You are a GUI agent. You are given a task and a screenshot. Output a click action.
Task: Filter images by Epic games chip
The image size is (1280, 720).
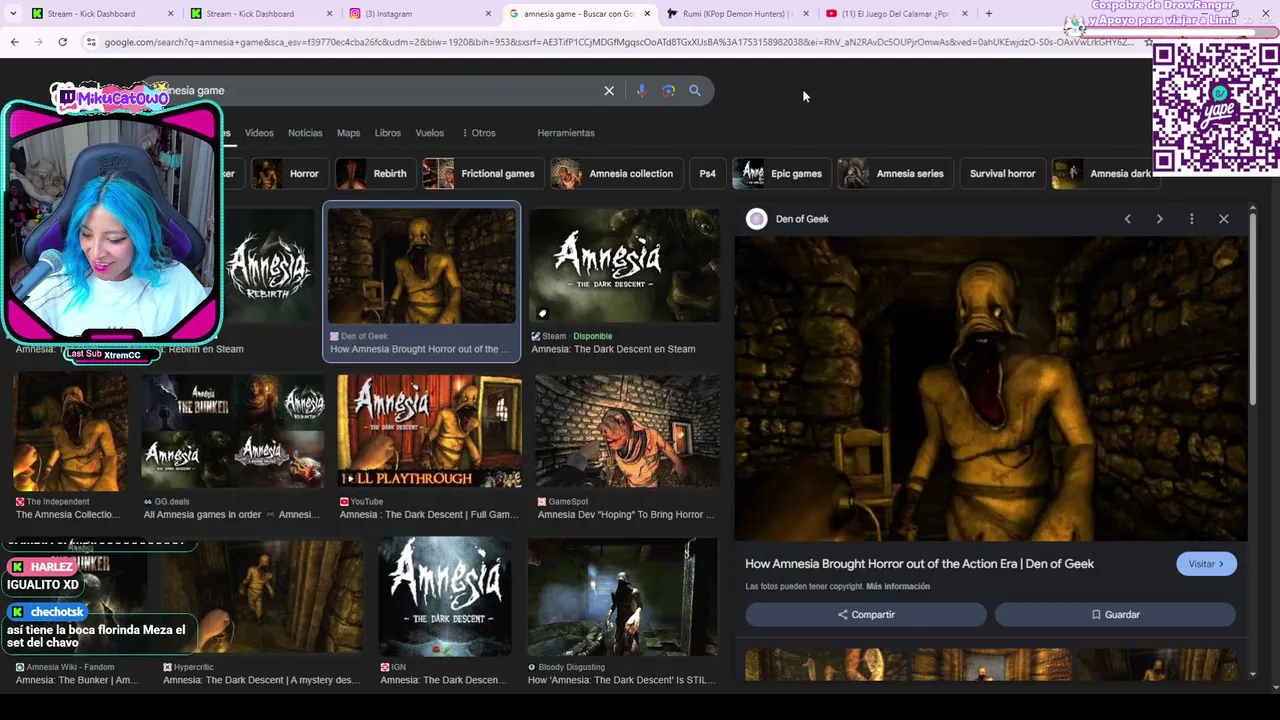[x=781, y=174]
